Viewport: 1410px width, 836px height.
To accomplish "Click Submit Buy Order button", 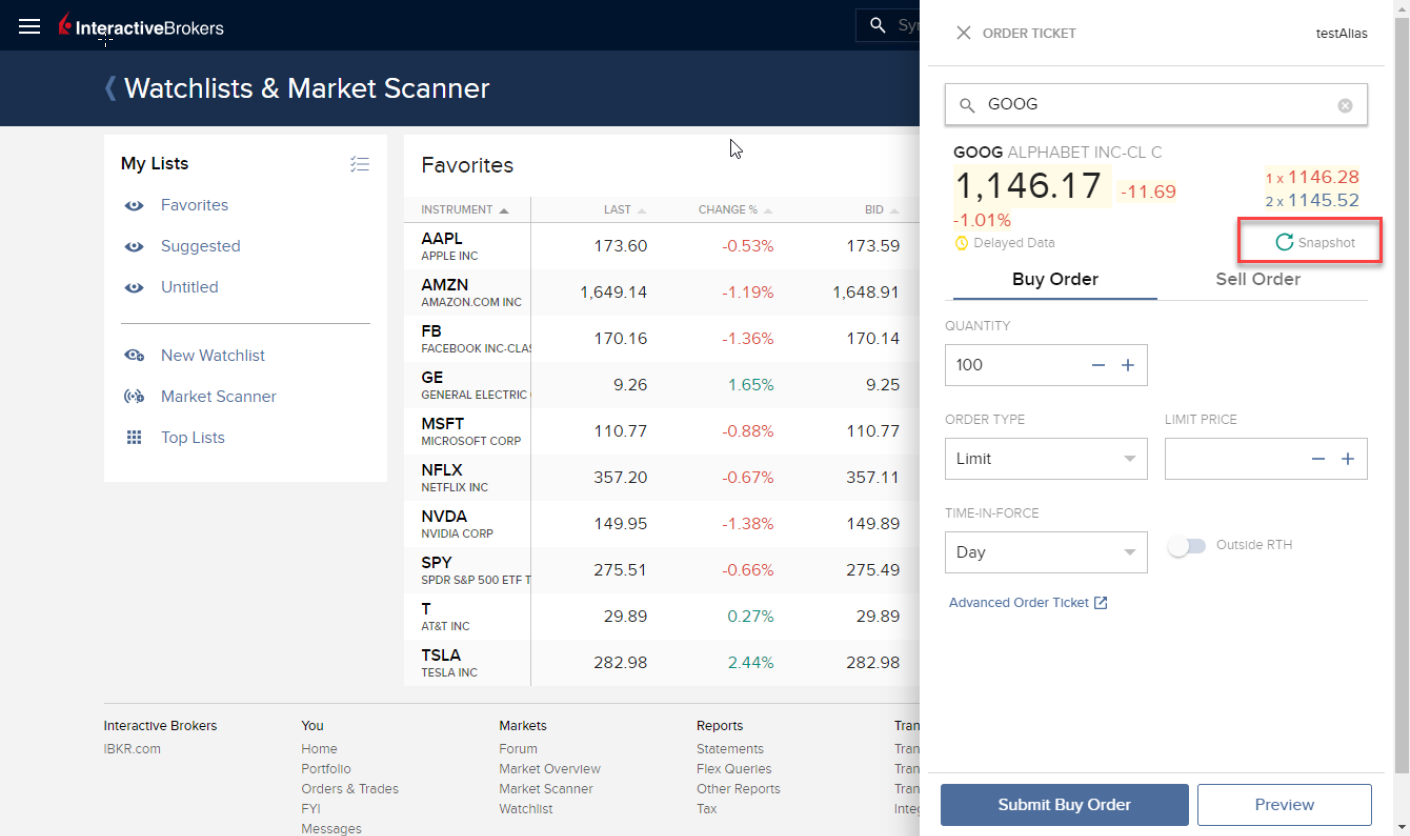I will point(1064,805).
